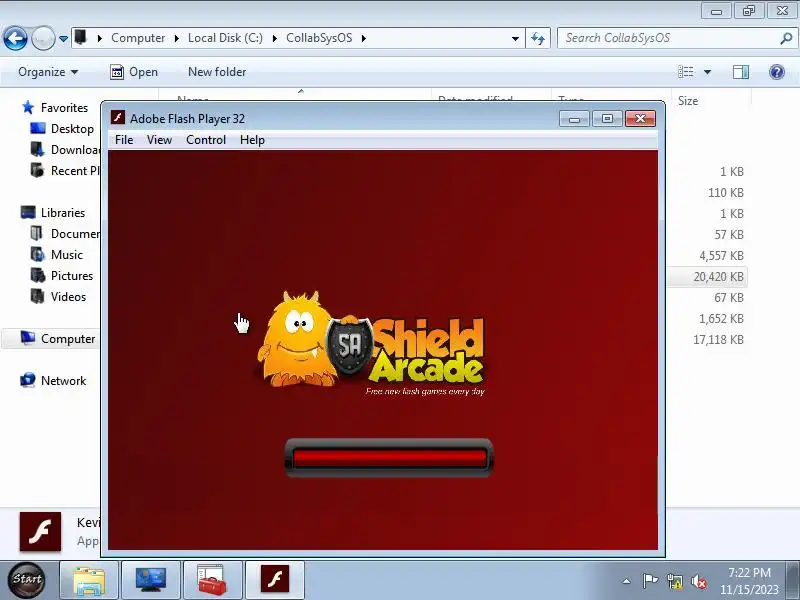This screenshot has width=800, height=600.
Task: Go back in Explorer window
Action: tap(15, 38)
